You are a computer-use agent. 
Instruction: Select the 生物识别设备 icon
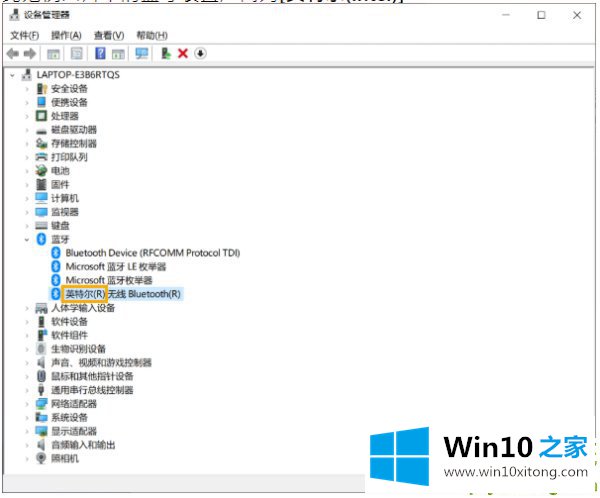point(41,349)
